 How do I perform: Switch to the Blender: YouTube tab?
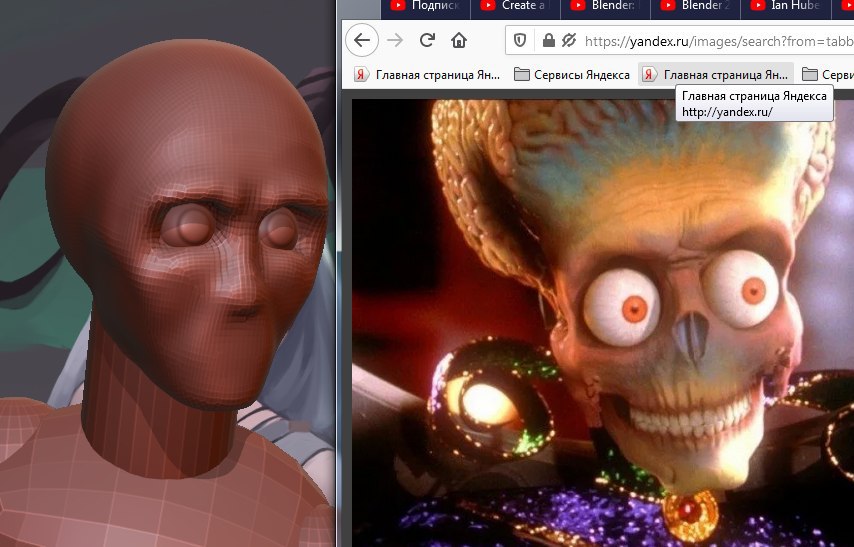tap(605, 7)
